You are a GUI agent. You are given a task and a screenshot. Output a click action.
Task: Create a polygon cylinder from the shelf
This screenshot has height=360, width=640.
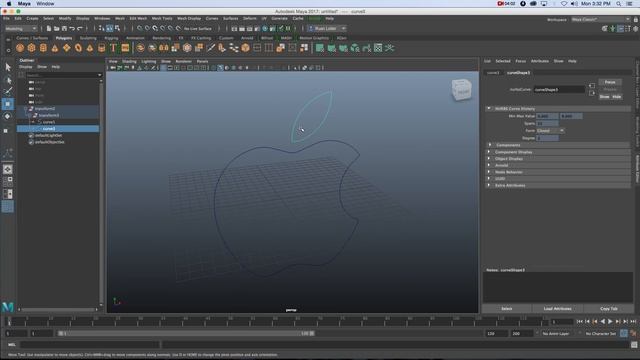click(x=43, y=48)
